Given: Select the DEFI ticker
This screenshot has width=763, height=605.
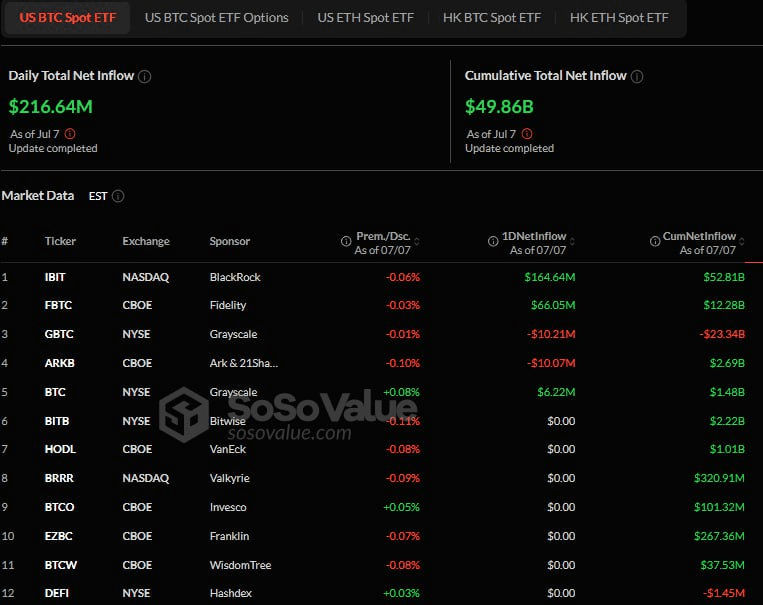Looking at the screenshot, I should pyautogui.click(x=56, y=593).
